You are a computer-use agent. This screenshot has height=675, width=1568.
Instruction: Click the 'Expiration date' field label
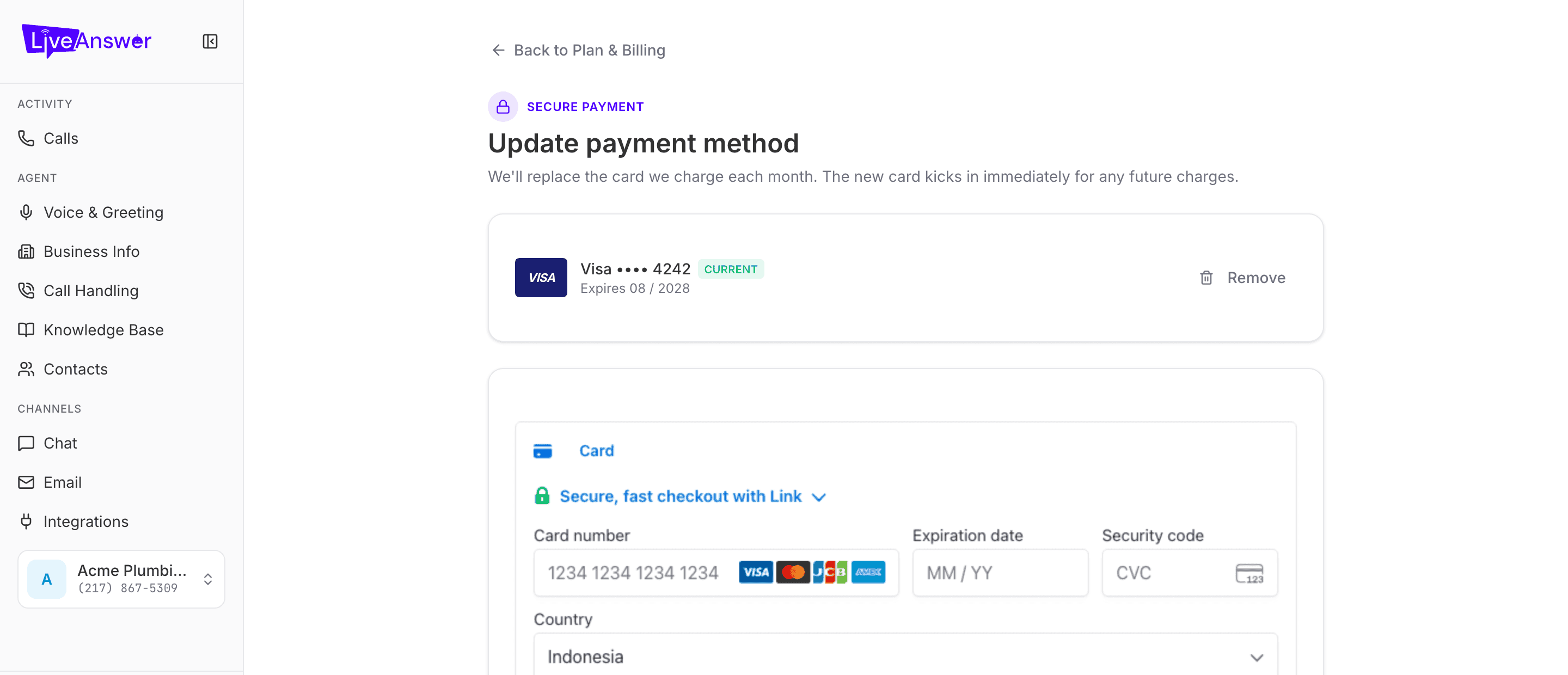coord(967,536)
